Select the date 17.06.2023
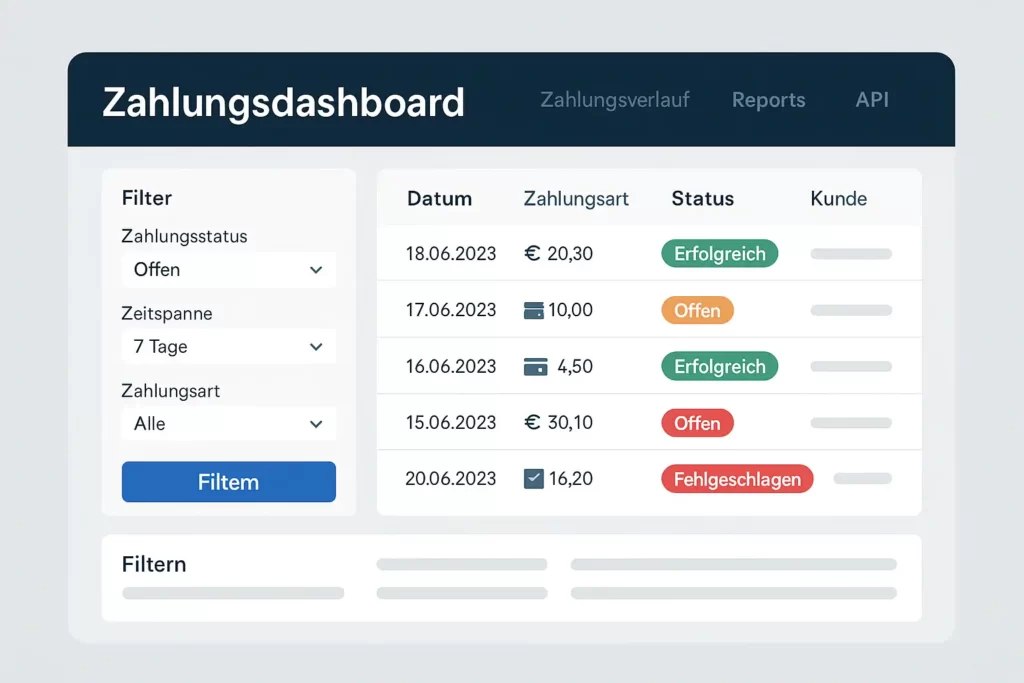This screenshot has height=683, width=1024. 451,310
